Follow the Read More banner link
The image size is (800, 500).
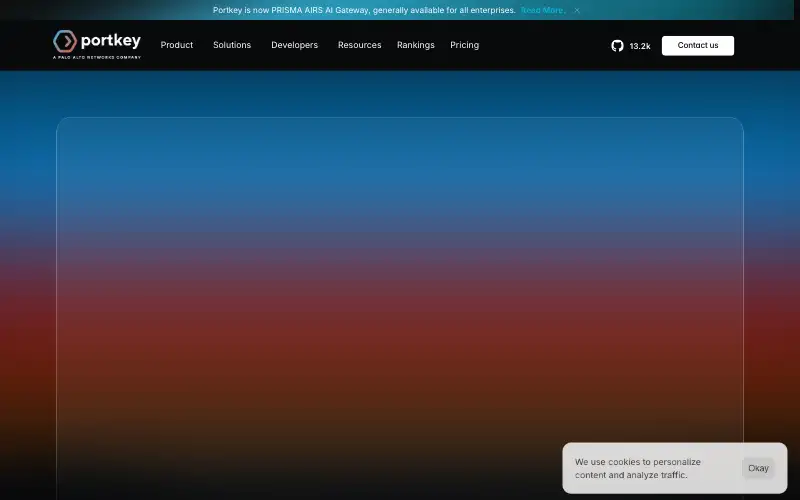543,10
